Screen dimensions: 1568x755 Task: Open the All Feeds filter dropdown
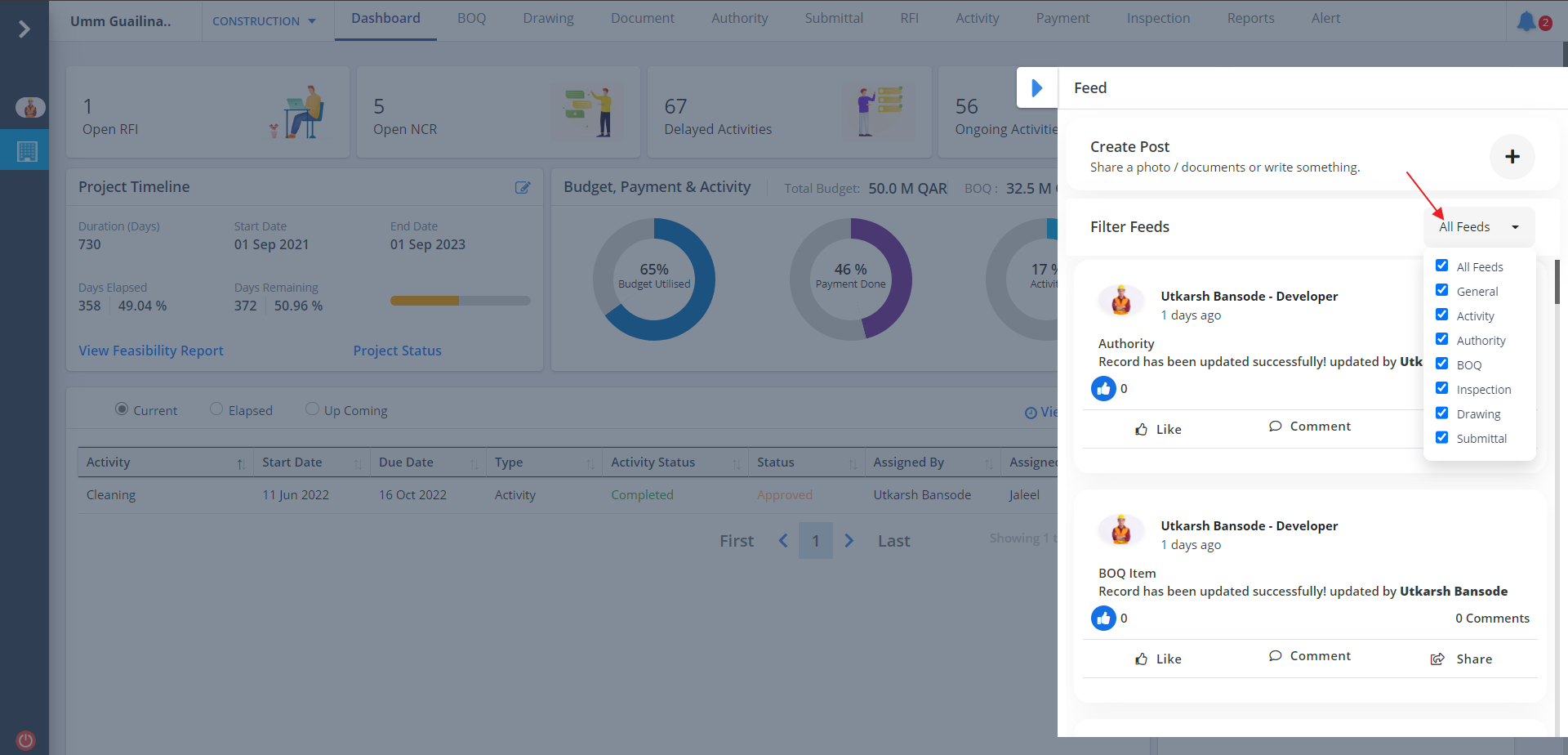1478,227
